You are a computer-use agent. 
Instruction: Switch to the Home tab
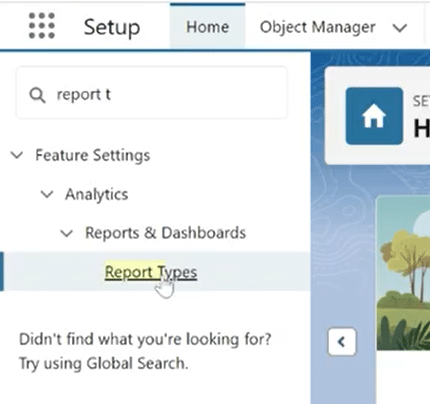tap(207, 27)
